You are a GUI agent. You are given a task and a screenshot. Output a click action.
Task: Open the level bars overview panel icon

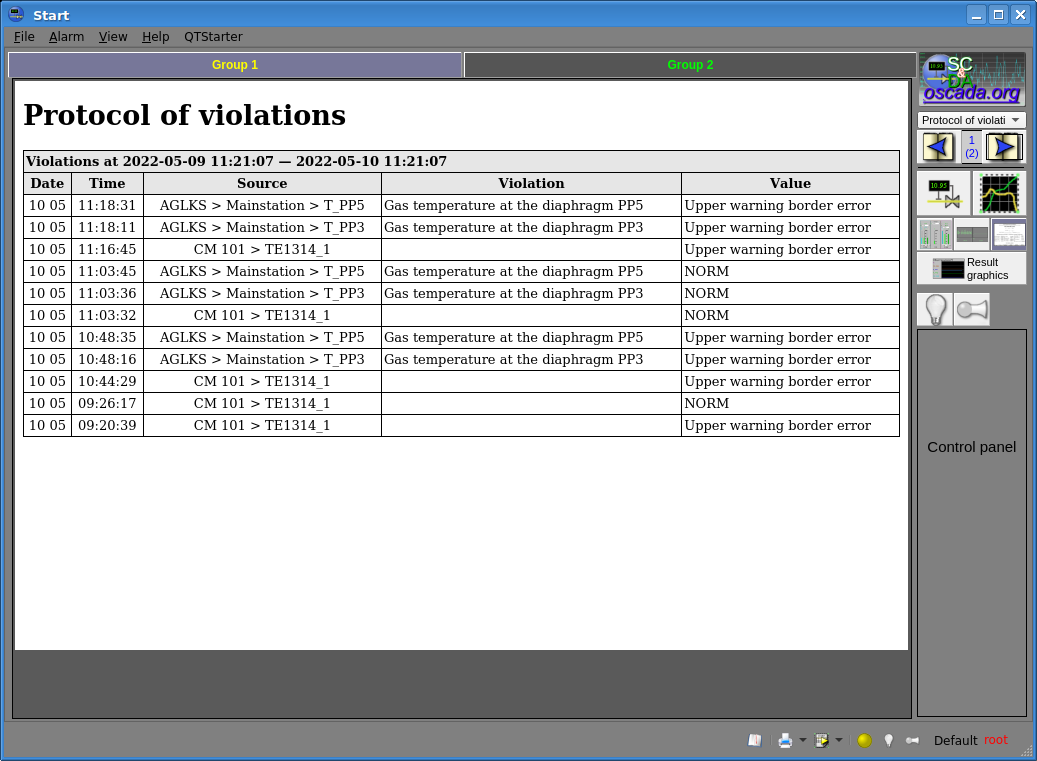pyautogui.click(x=935, y=234)
